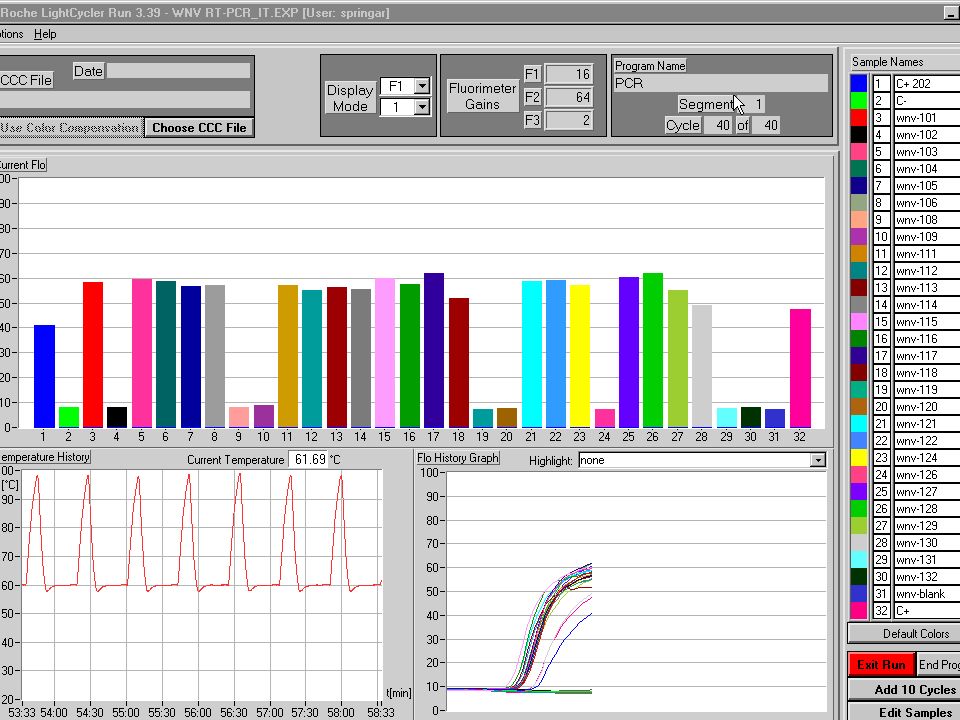Click the green color swatch for sample C-
Image resolution: width=960 pixels, height=720 pixels.
tap(859, 100)
